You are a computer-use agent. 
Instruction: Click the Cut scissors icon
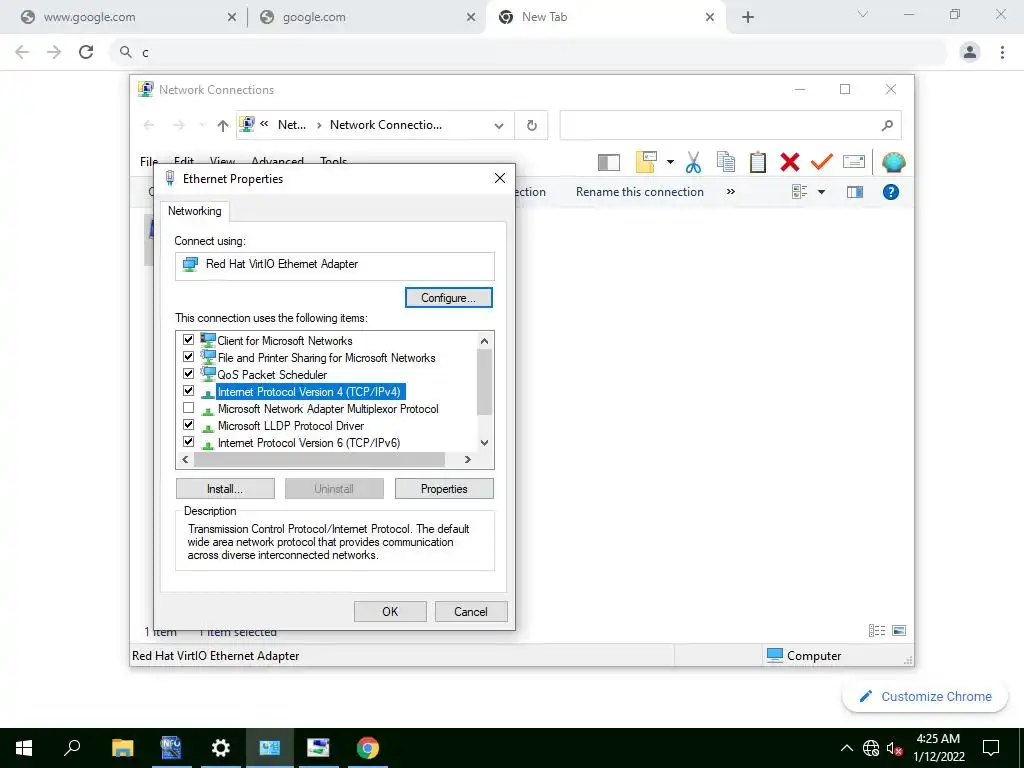coord(694,162)
